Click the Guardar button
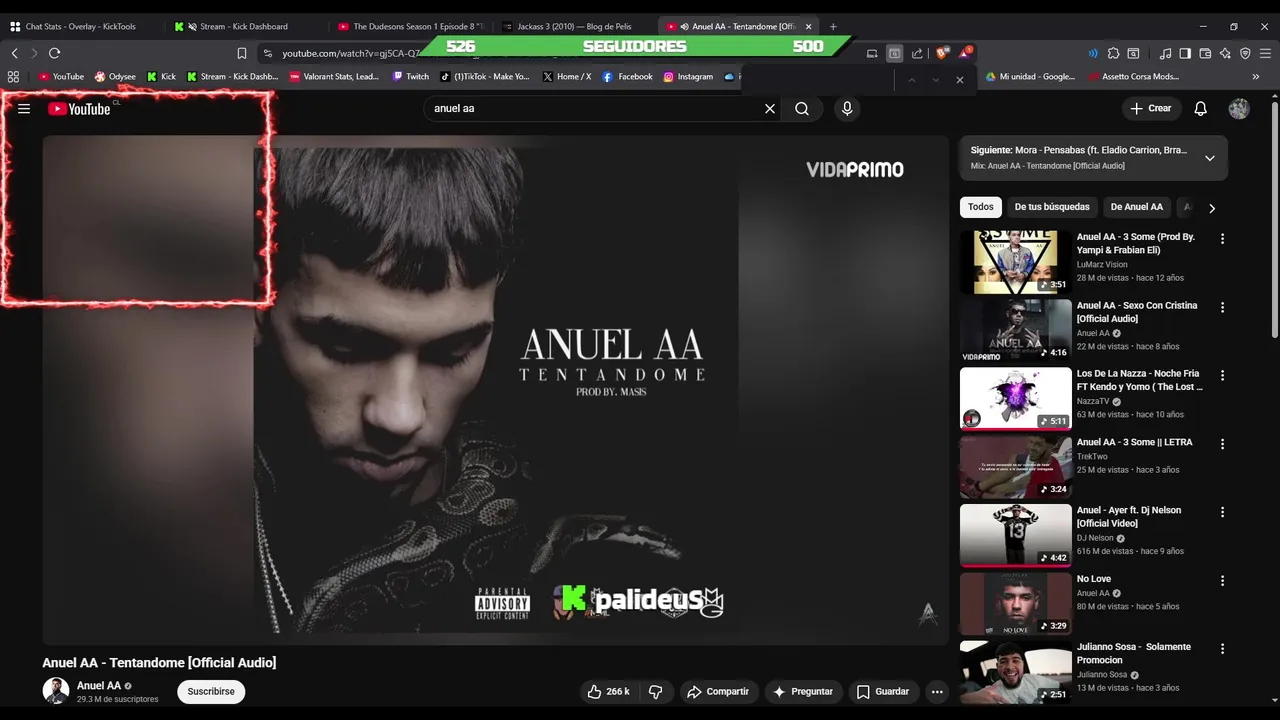Screen dimensions: 1280x720 point(883,691)
